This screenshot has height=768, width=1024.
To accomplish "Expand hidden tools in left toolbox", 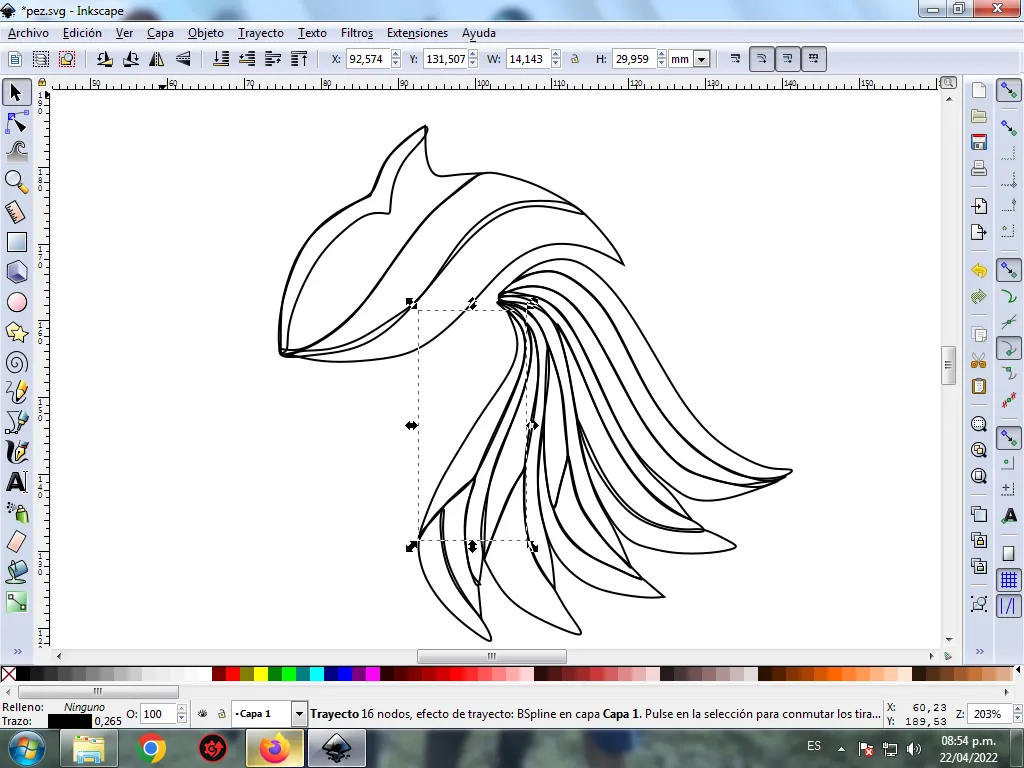I will click(x=18, y=651).
